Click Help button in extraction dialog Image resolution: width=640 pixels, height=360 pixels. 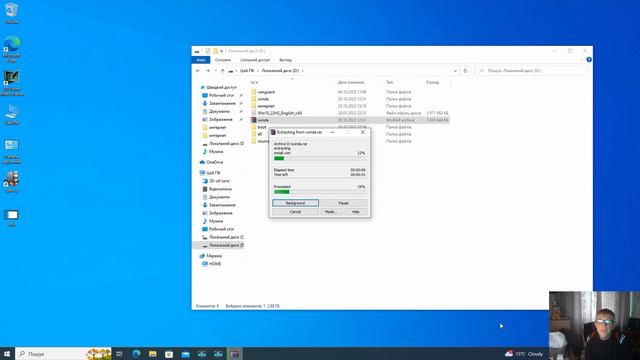point(356,212)
